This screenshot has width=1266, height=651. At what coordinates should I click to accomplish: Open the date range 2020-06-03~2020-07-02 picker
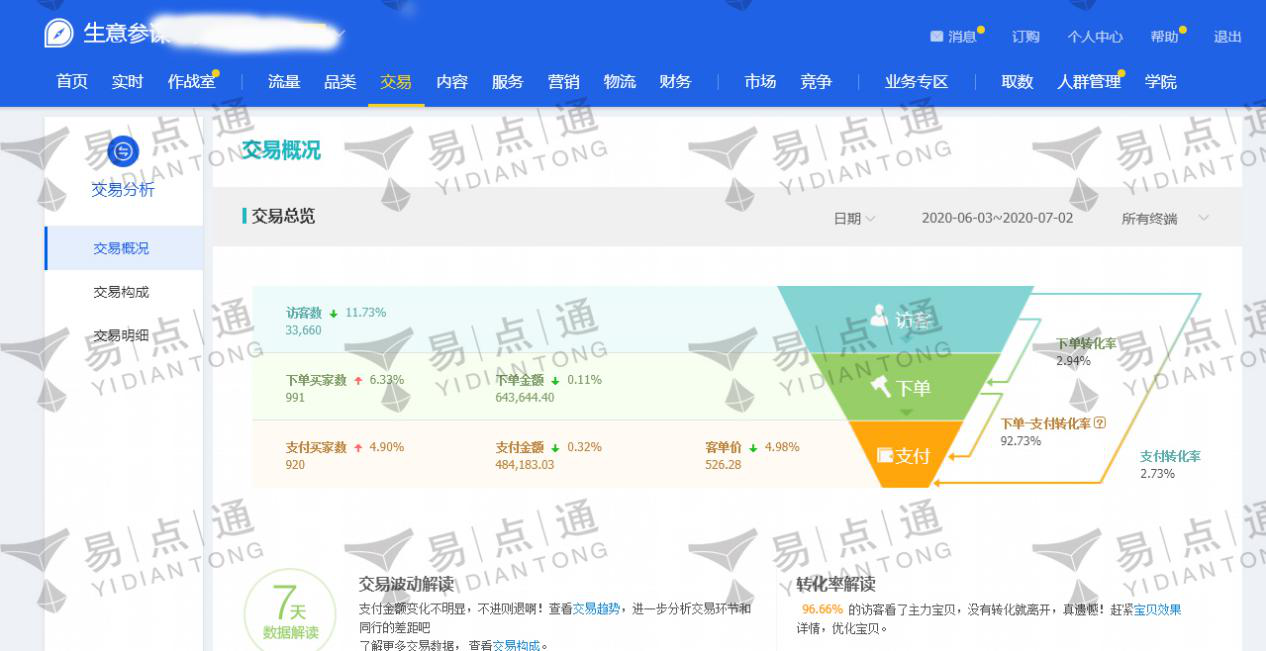pos(997,218)
